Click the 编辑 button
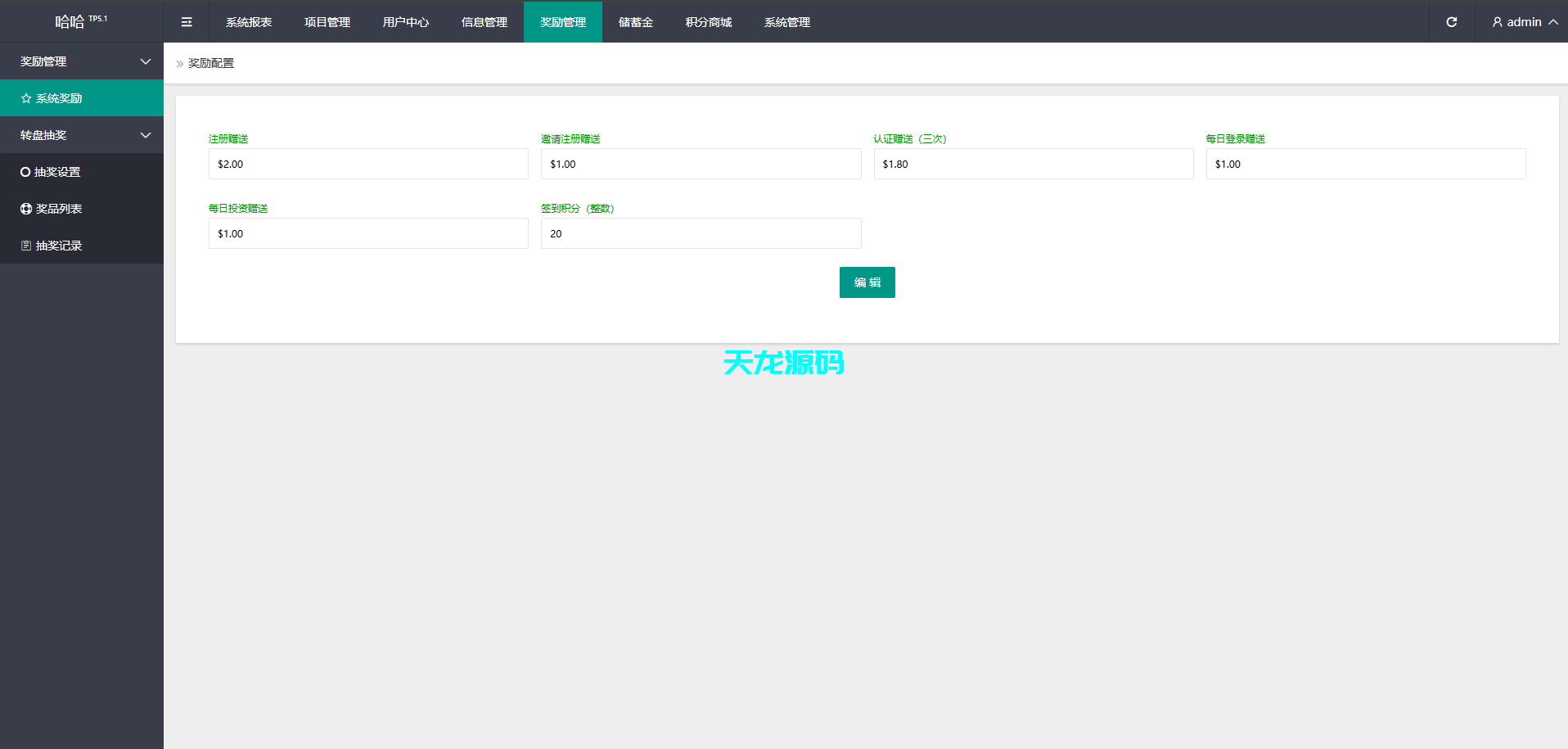This screenshot has width=1568, height=749. click(x=867, y=282)
